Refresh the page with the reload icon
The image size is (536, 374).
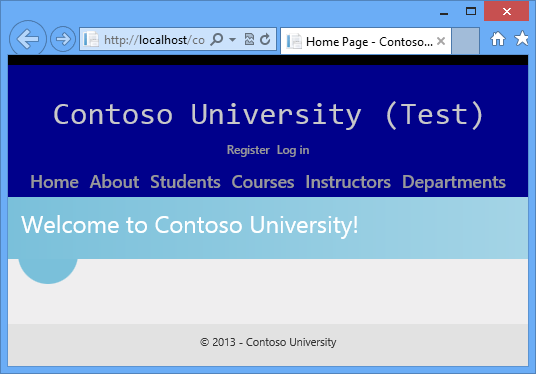coord(265,39)
